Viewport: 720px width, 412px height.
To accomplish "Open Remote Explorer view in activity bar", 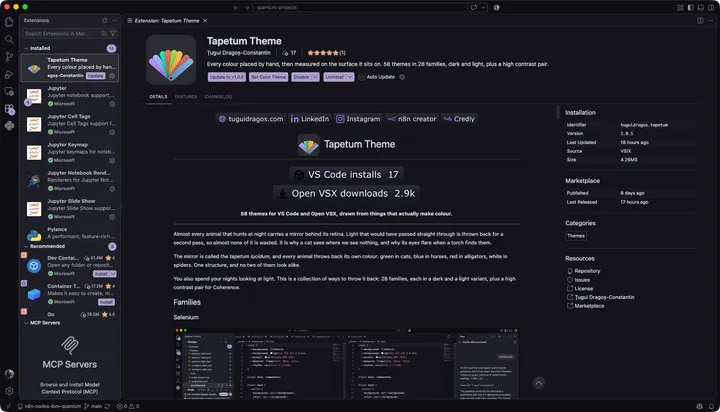I will coord(9,91).
